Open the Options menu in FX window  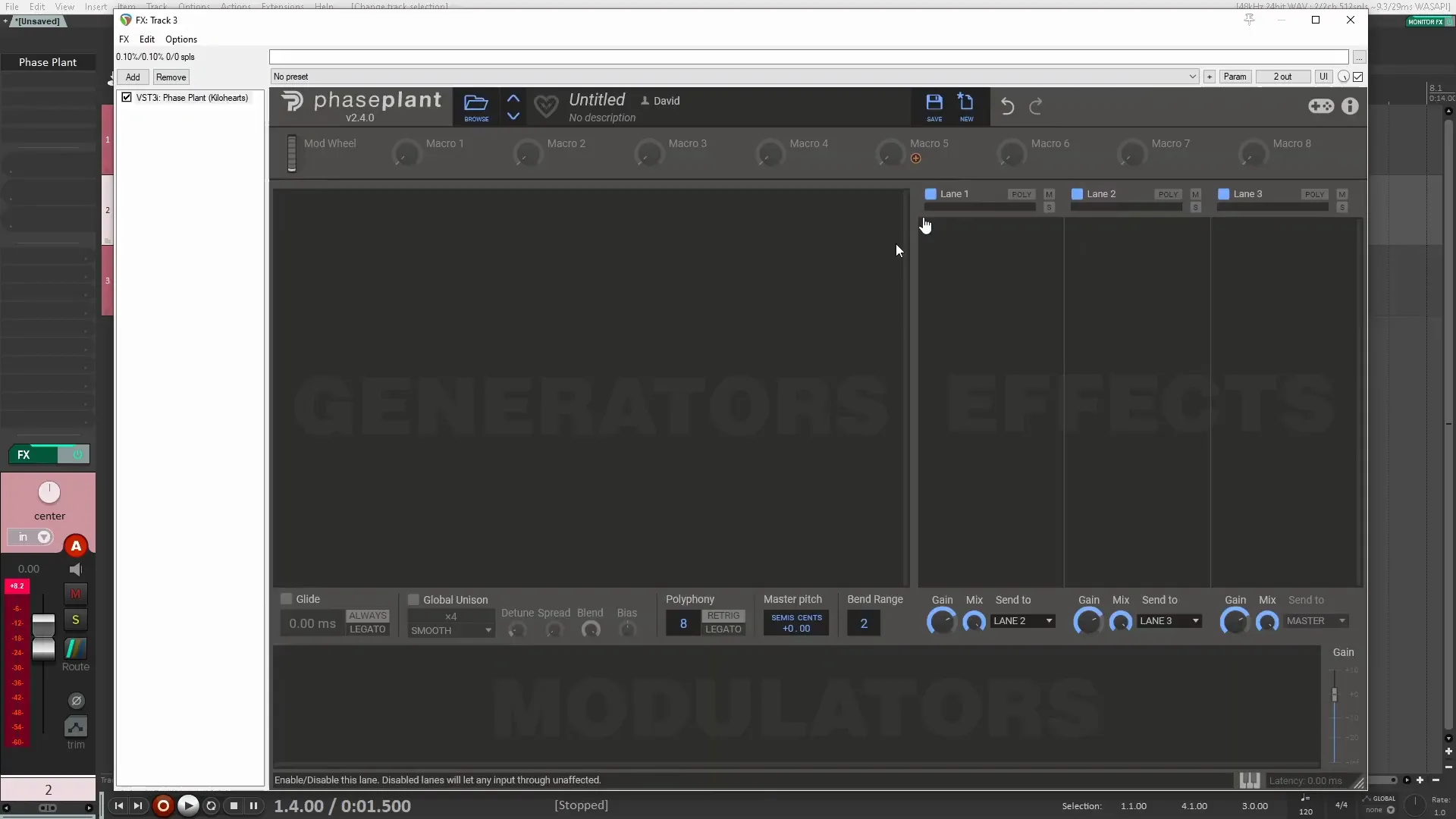[x=181, y=39]
